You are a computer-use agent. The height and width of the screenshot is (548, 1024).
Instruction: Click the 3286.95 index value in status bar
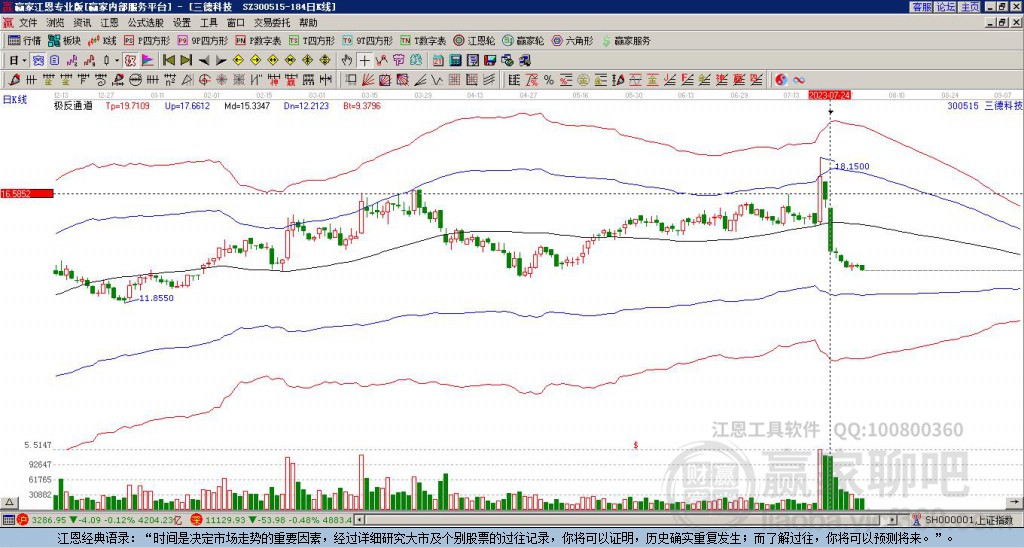click(x=49, y=520)
